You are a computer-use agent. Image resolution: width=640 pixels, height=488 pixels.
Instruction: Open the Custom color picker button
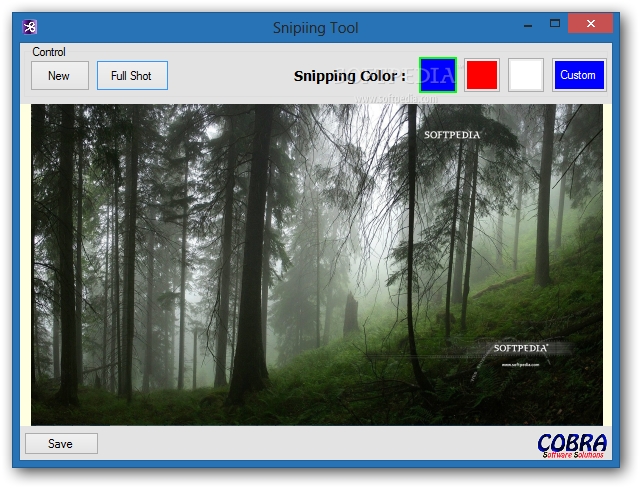pos(579,75)
